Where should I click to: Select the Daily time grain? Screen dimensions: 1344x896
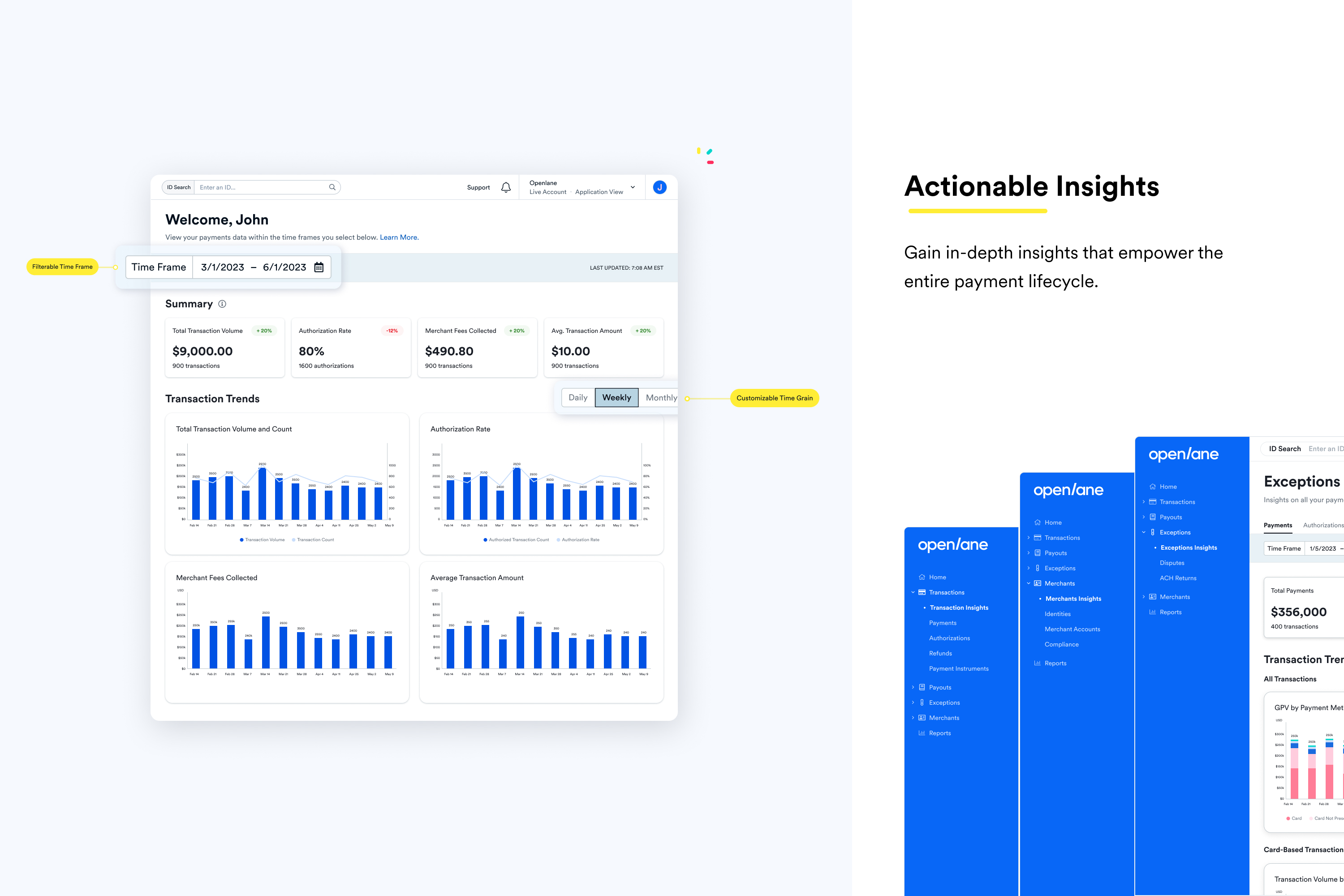pyautogui.click(x=578, y=398)
